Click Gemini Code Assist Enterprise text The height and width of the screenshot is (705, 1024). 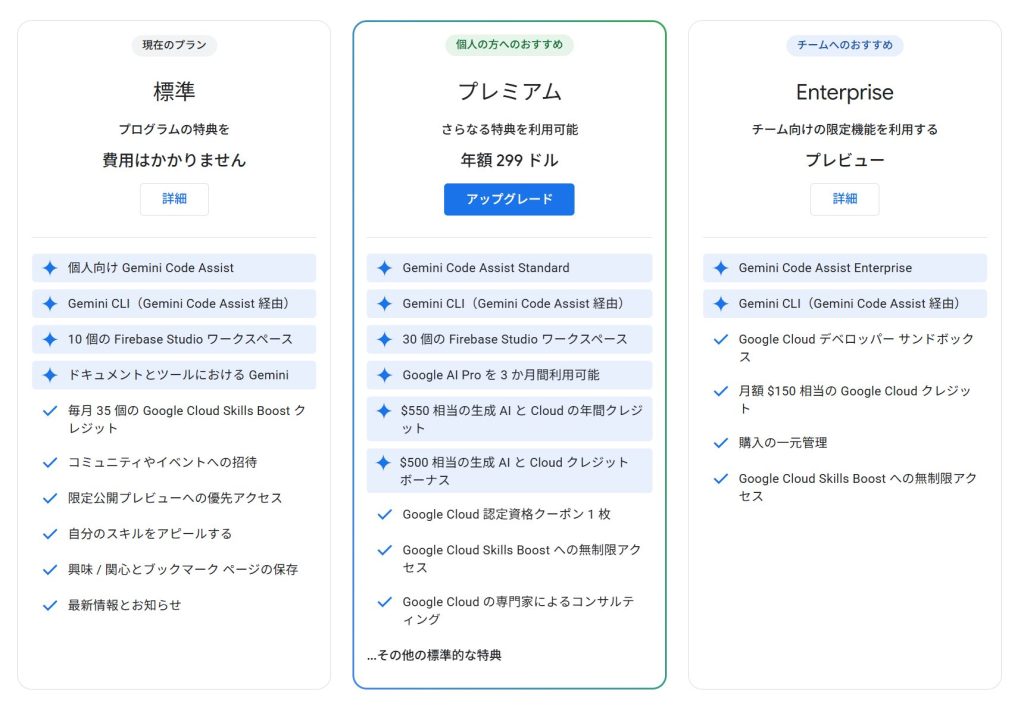(825, 268)
